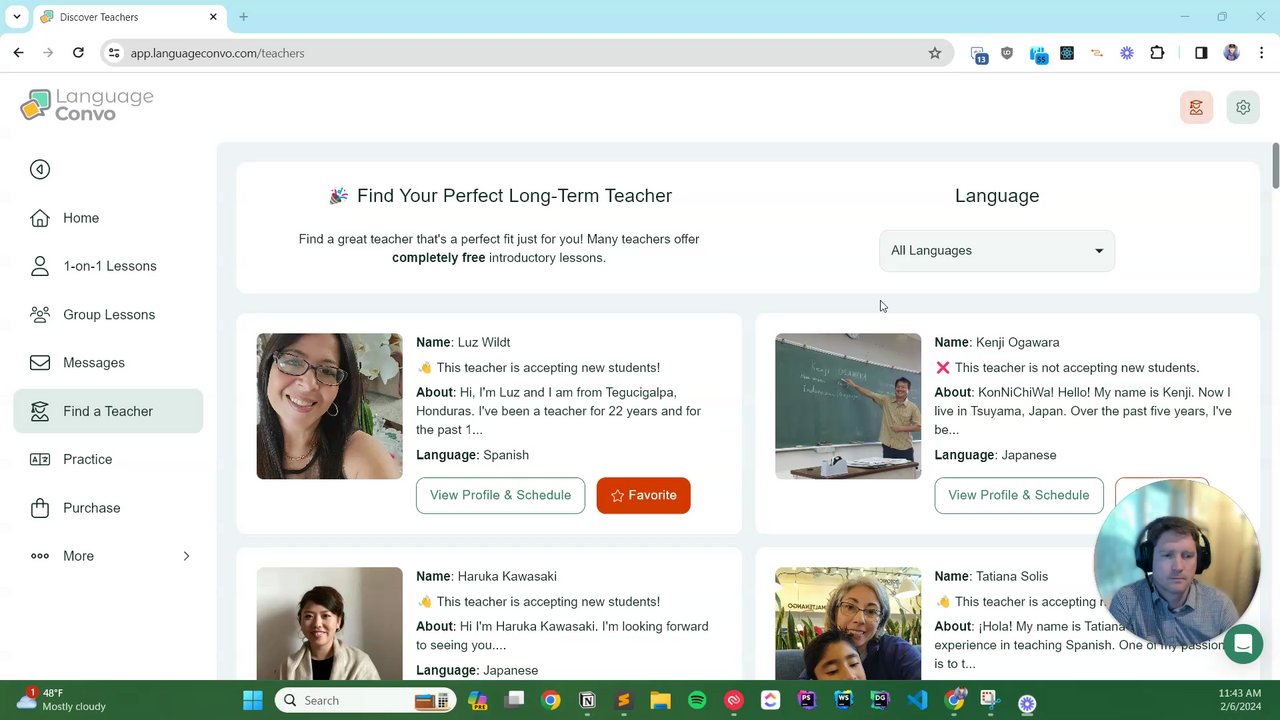The height and width of the screenshot is (720, 1280).
Task: Open 1-on-1 Lessons menu item
Action: (108, 266)
